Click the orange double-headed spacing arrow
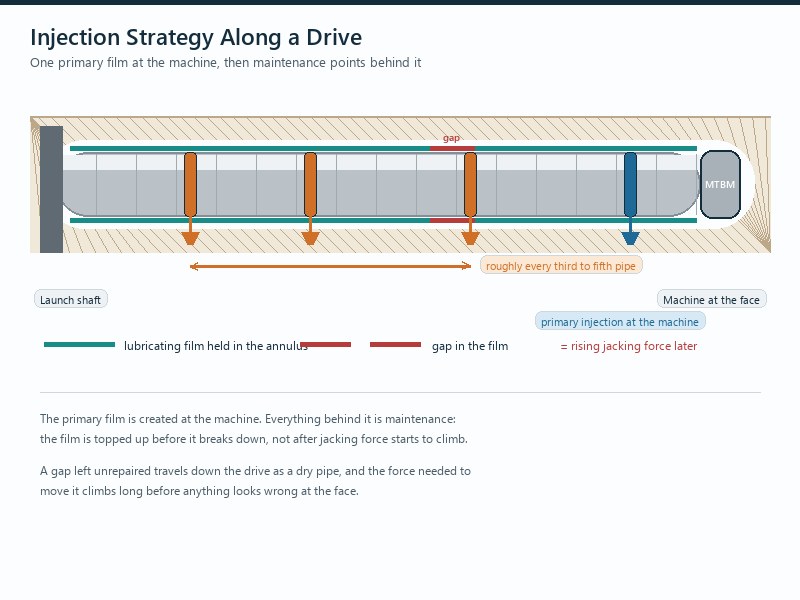800x600 pixels. tap(330, 266)
